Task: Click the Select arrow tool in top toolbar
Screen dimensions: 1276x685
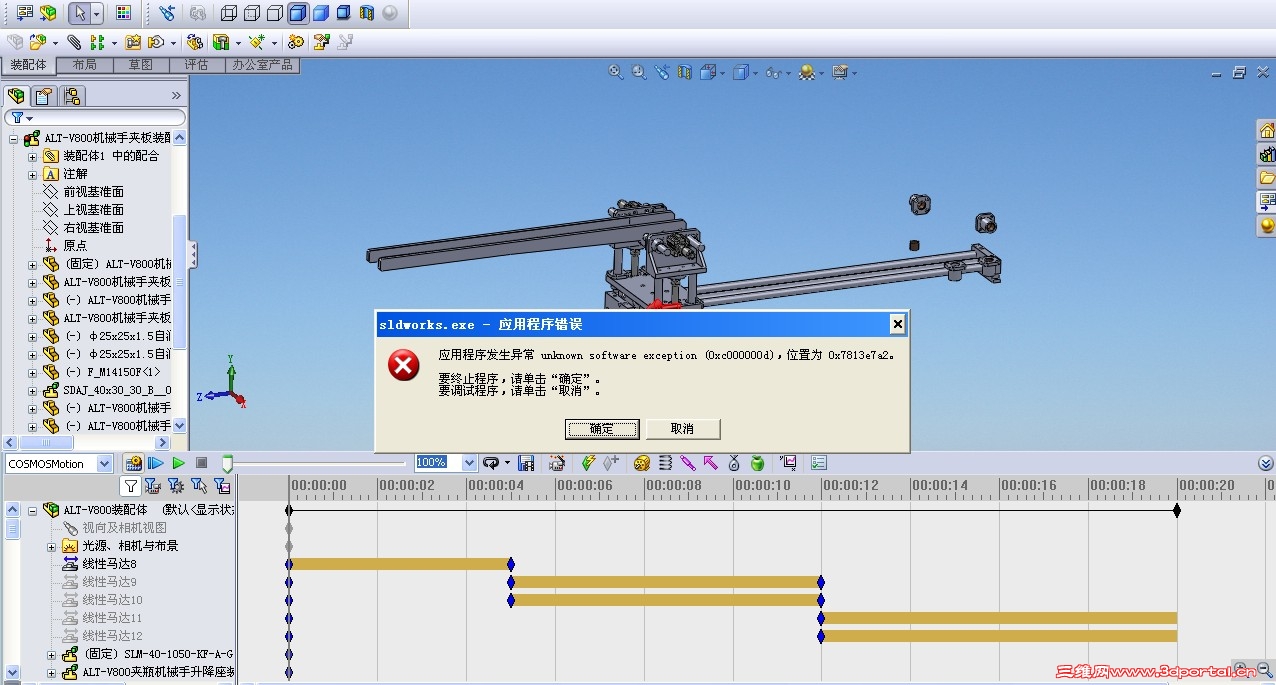Action: click(79, 13)
